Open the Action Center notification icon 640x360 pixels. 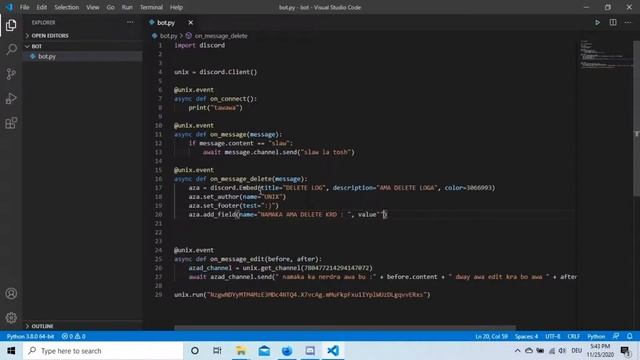pos(625,351)
